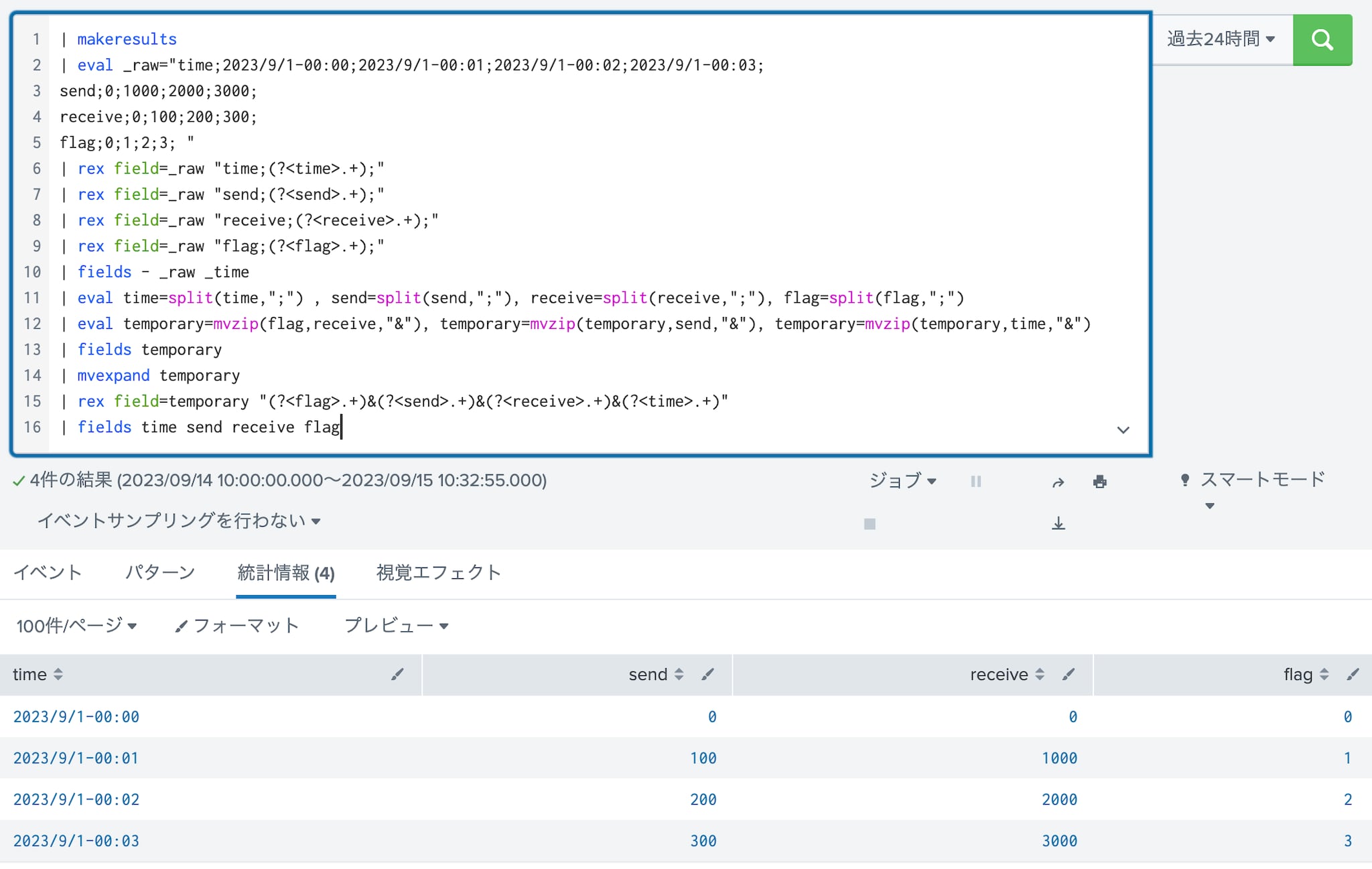Click send value 300
The width and height of the screenshot is (1372, 869).
click(703, 842)
